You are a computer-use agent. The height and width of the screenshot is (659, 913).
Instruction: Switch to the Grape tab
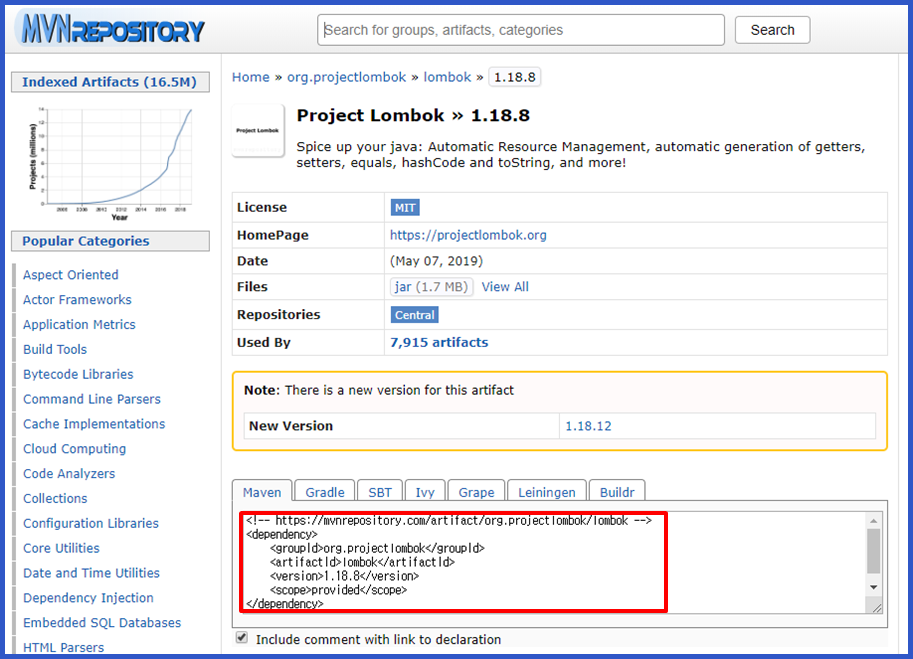click(x=476, y=491)
